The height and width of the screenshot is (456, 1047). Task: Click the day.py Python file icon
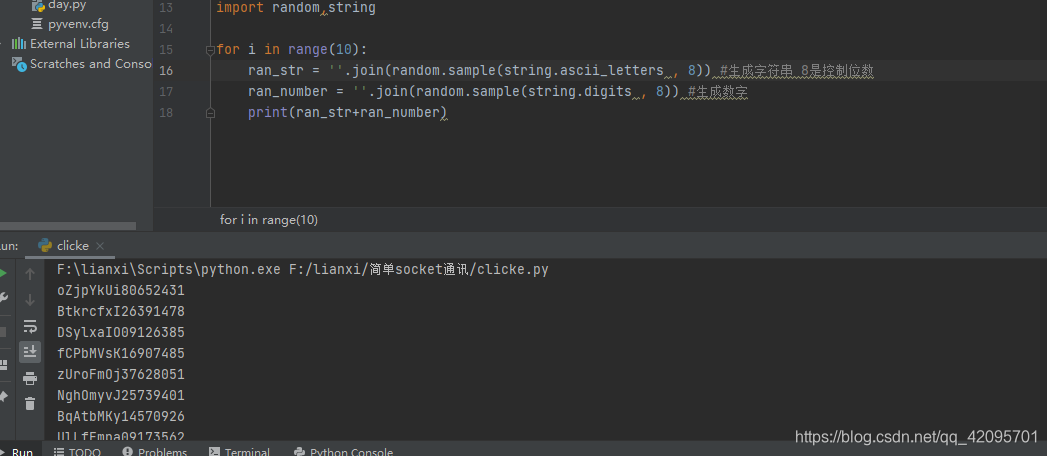pyautogui.click(x=38, y=5)
